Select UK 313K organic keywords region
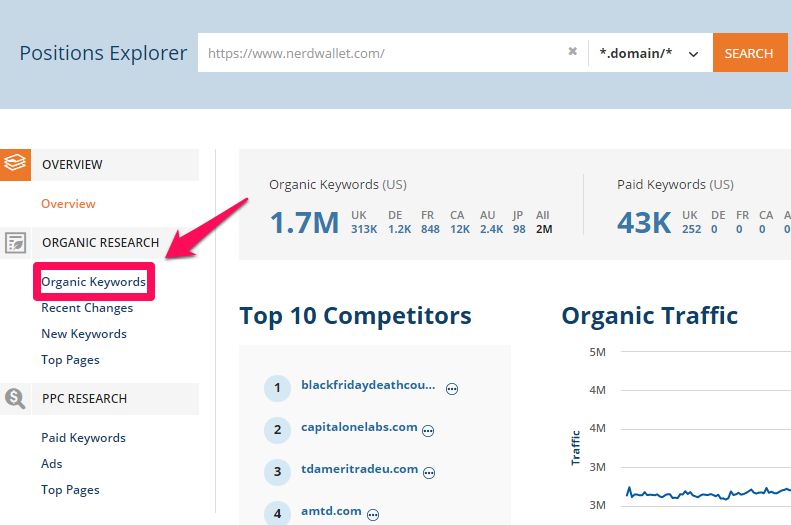 (364, 222)
